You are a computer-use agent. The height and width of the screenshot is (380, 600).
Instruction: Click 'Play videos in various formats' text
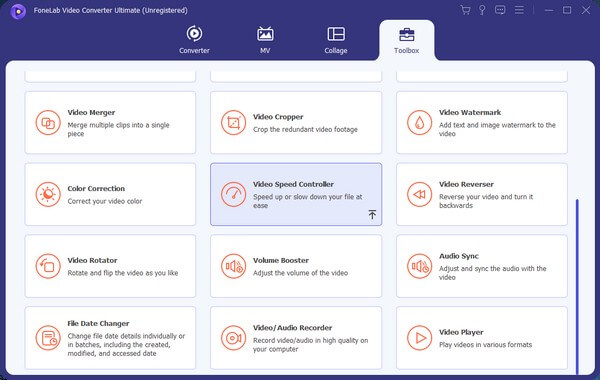[485, 345]
